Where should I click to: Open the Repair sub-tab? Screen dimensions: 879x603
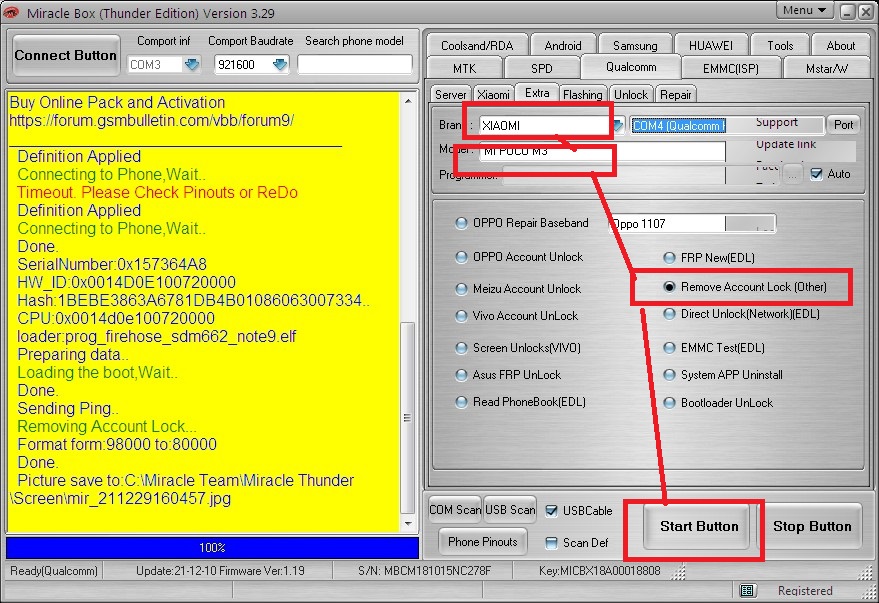pyautogui.click(x=676, y=94)
